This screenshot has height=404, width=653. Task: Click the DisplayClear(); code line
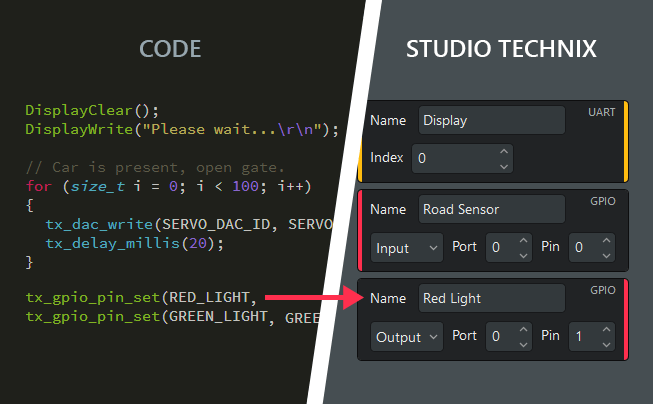pyautogui.click(x=92, y=110)
